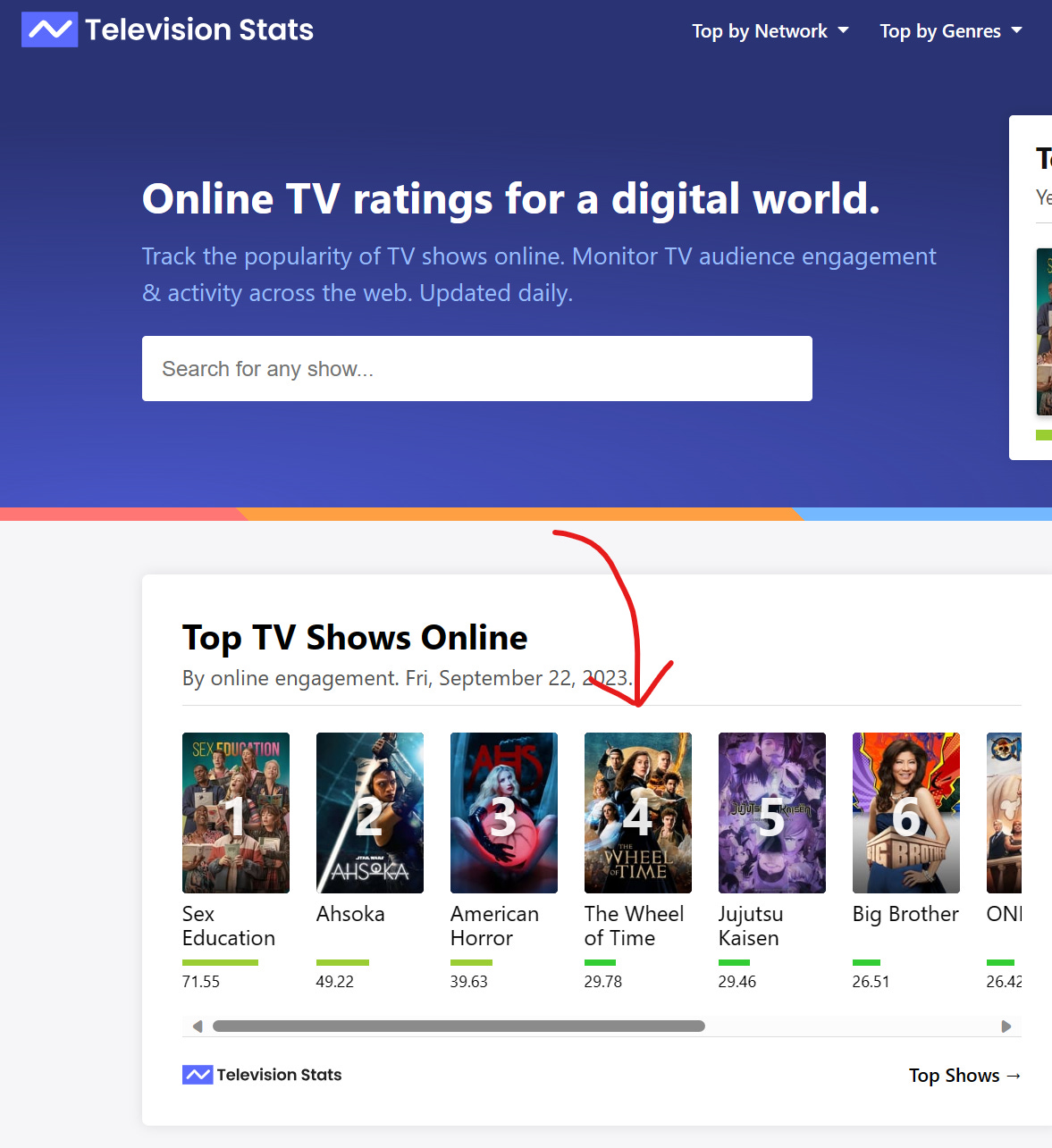Open the Top Shows arrow link
This screenshot has height=1148, width=1052.
click(965, 1076)
